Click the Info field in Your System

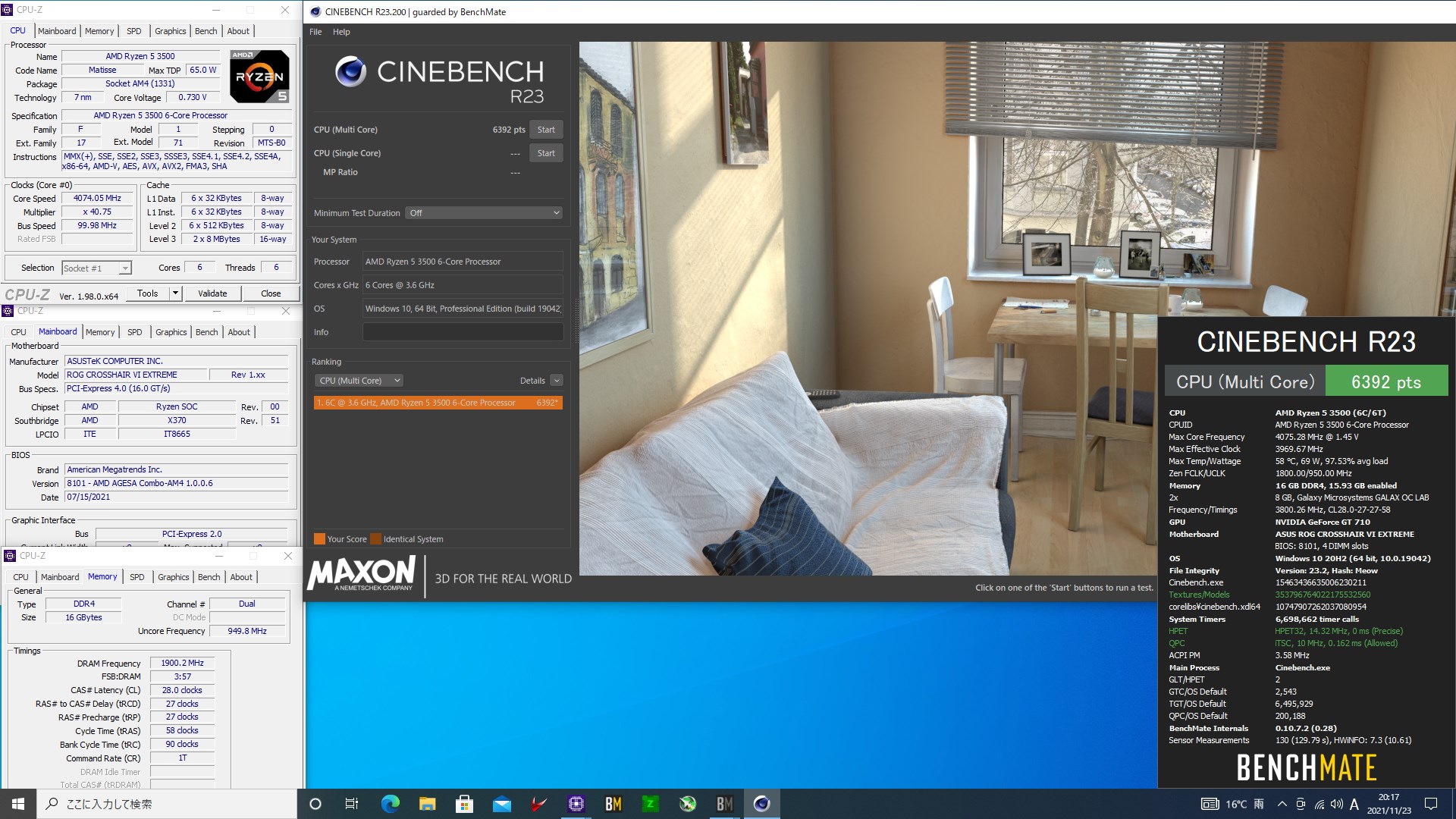pyautogui.click(x=463, y=332)
